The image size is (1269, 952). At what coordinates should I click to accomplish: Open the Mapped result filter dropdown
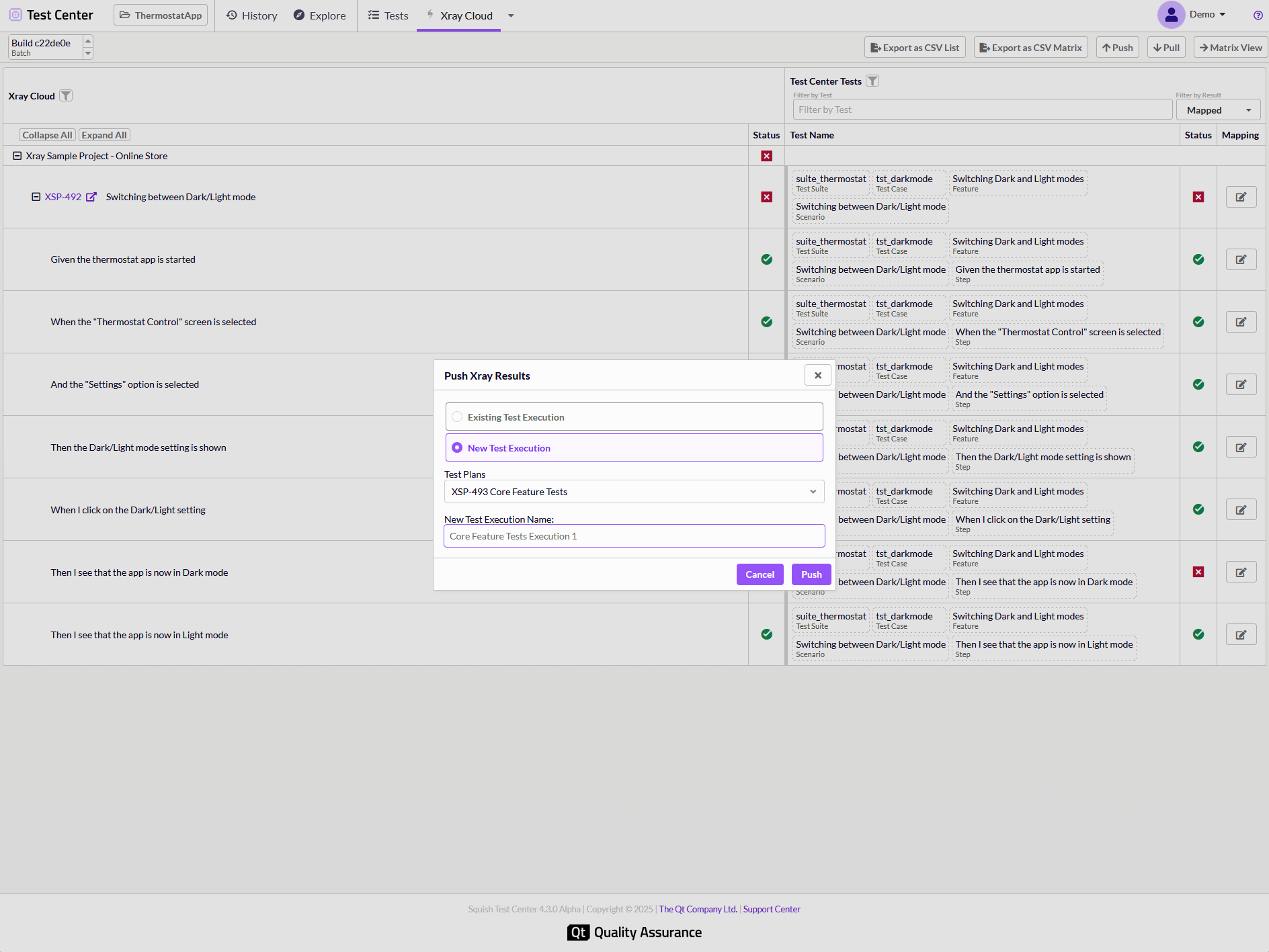pyautogui.click(x=1217, y=110)
